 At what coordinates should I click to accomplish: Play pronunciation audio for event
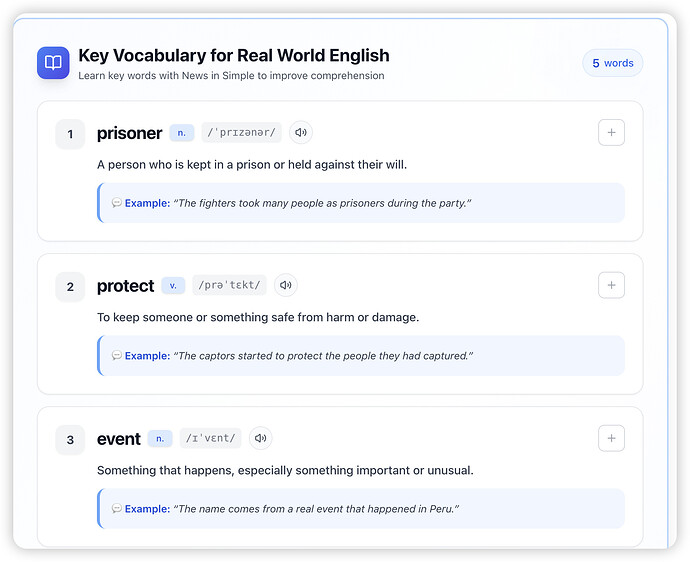tap(261, 438)
